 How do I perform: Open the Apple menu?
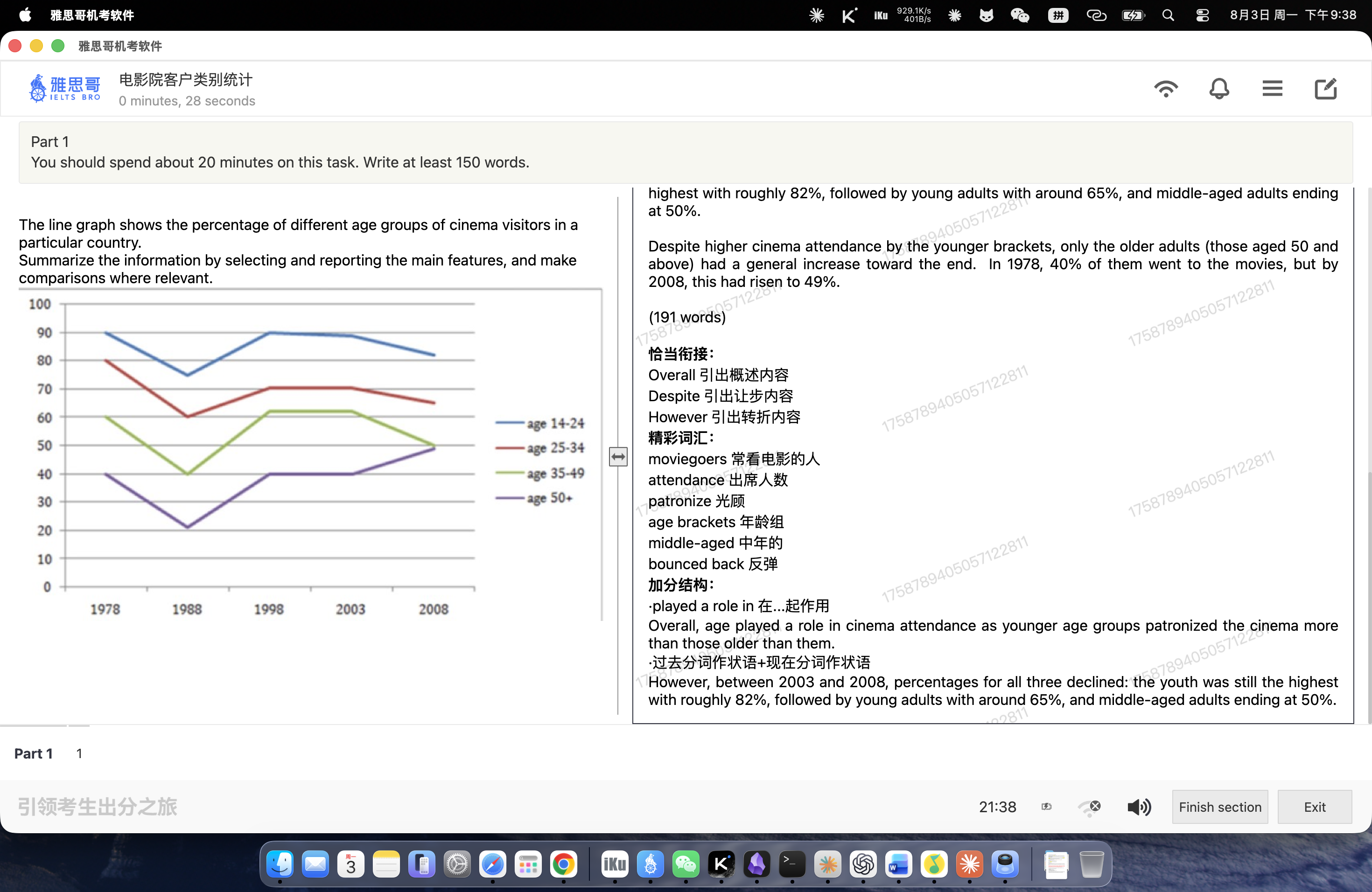[25, 15]
